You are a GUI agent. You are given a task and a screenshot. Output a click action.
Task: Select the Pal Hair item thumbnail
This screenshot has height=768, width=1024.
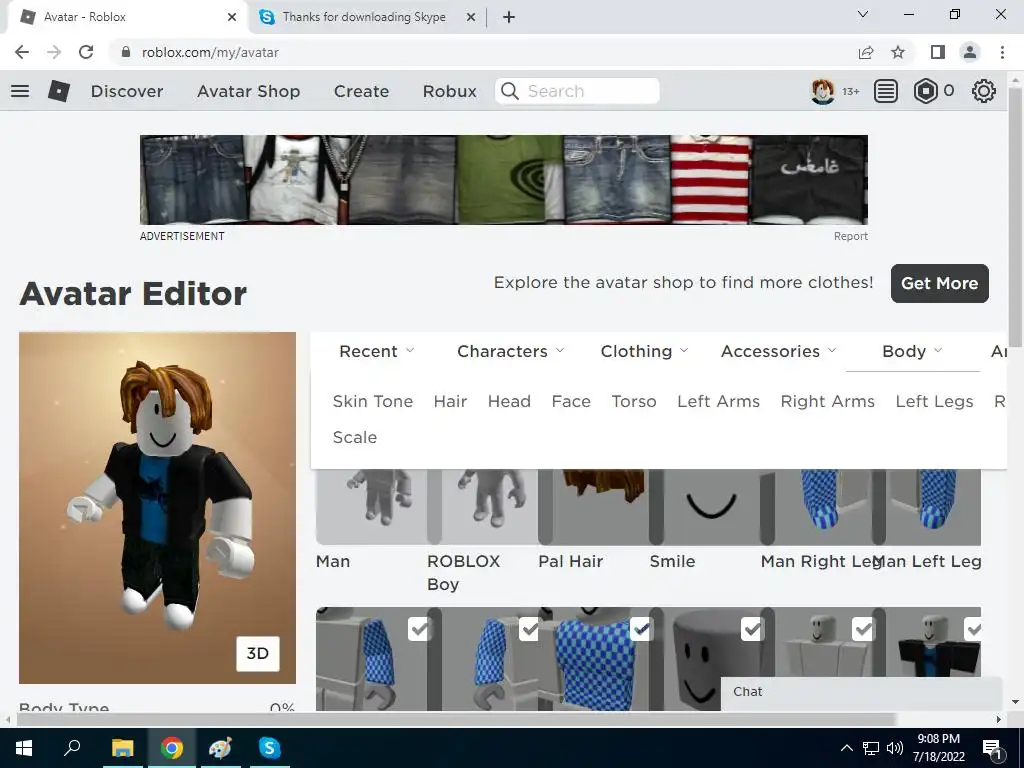[594, 507]
